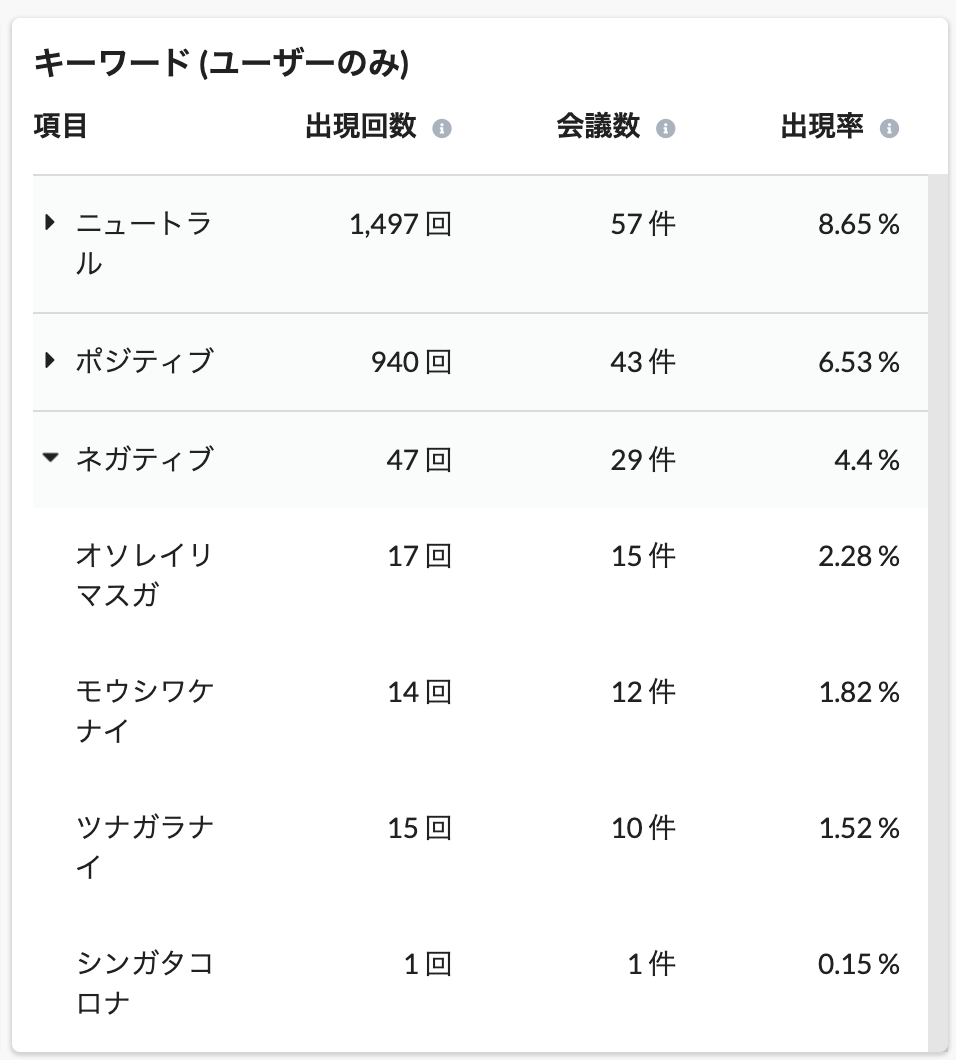Click the vertical scrollbar track
This screenshot has width=956, height=1060.
pyautogui.click(x=938, y=612)
